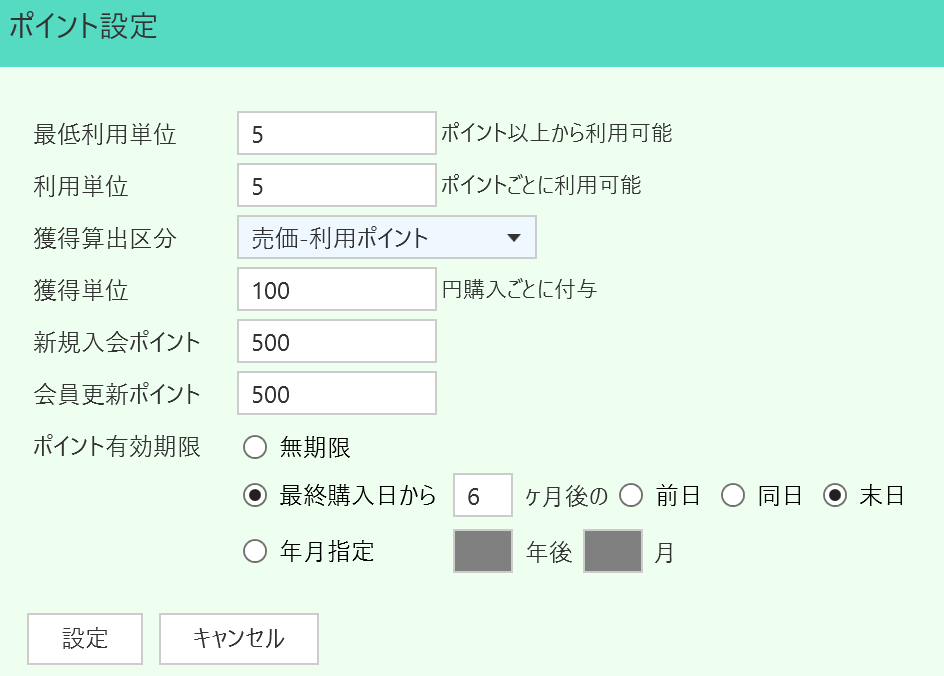This screenshot has width=944, height=676.
Task: Click the ポイント有効期限 label
Action: pos(117,447)
